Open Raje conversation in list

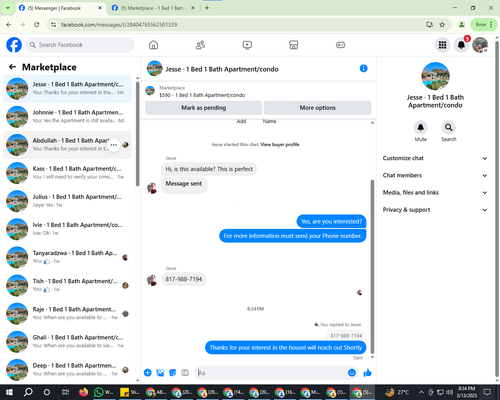[67, 314]
